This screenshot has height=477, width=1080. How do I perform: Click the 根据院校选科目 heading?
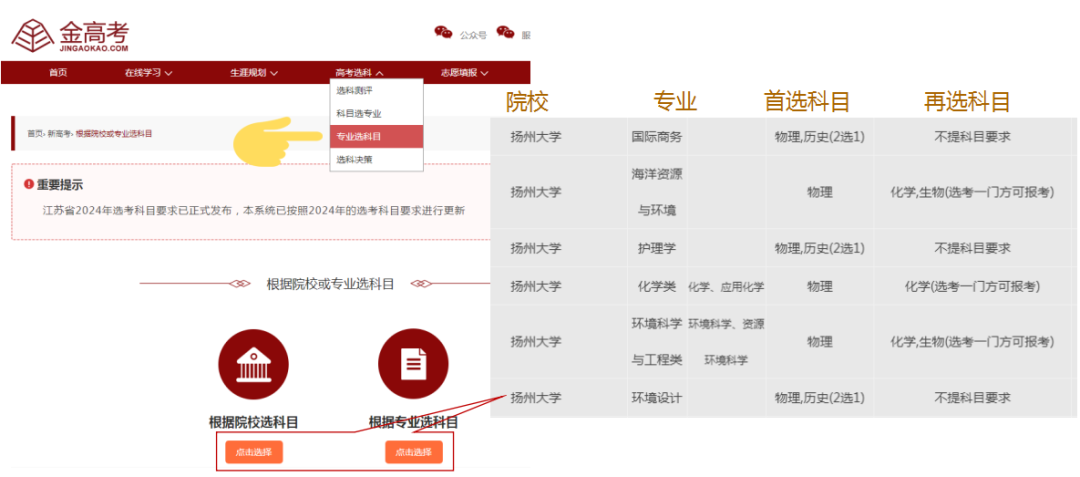click(253, 422)
